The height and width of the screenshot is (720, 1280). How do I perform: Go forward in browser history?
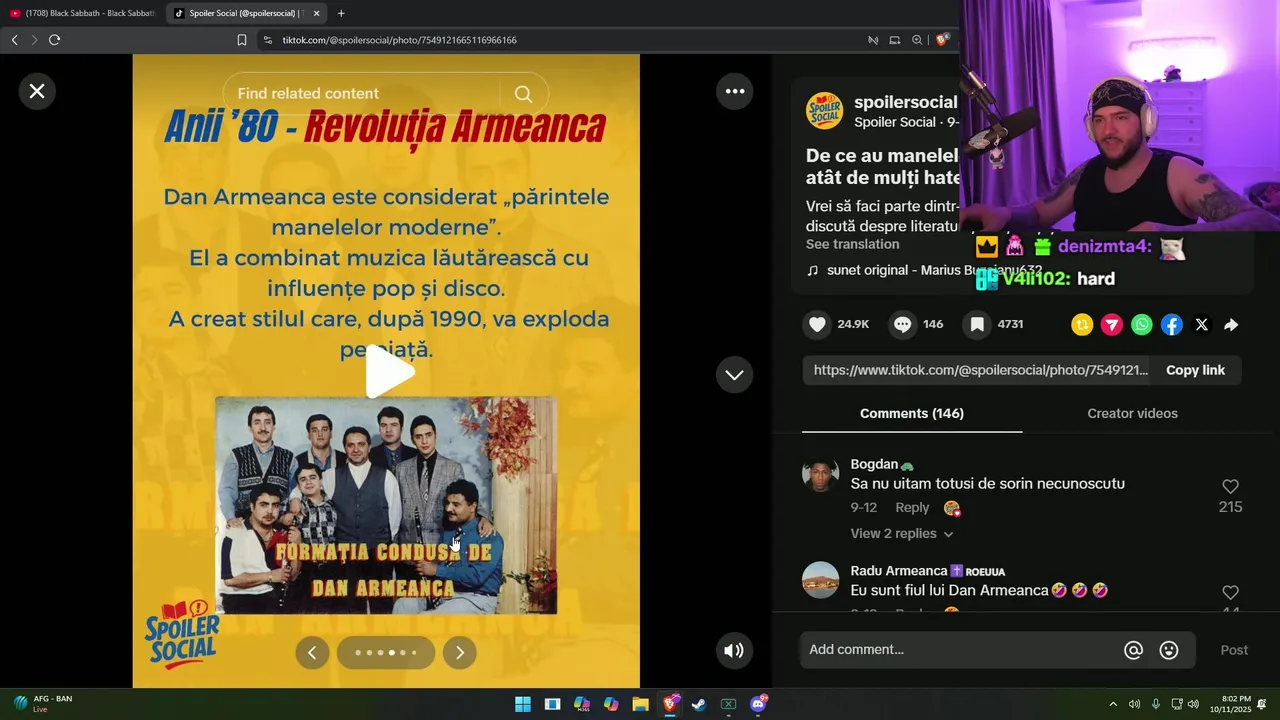coord(34,40)
